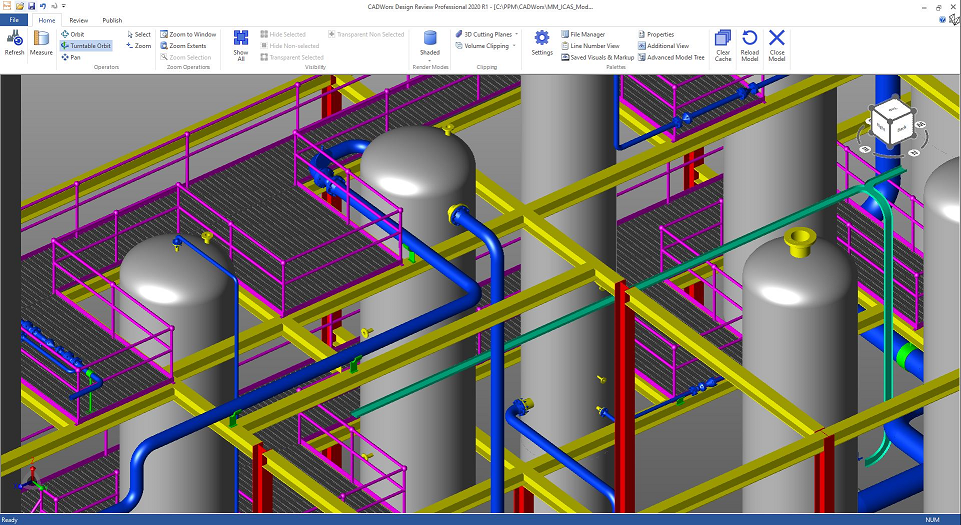Select the Measure tool
This screenshot has height=525, width=961.
click(41, 42)
